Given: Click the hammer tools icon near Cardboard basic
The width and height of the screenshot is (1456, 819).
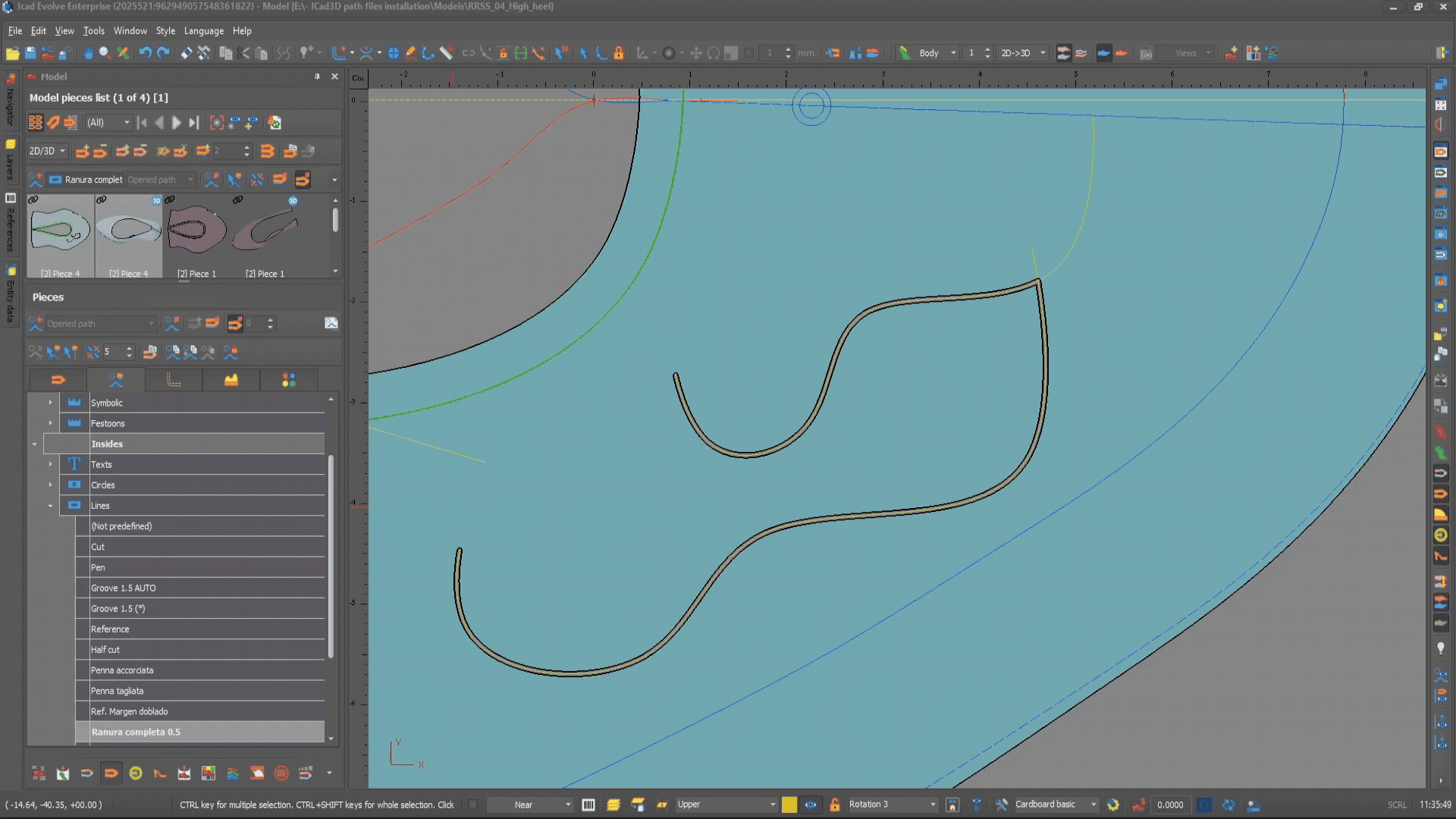Looking at the screenshot, I should click(x=1001, y=805).
